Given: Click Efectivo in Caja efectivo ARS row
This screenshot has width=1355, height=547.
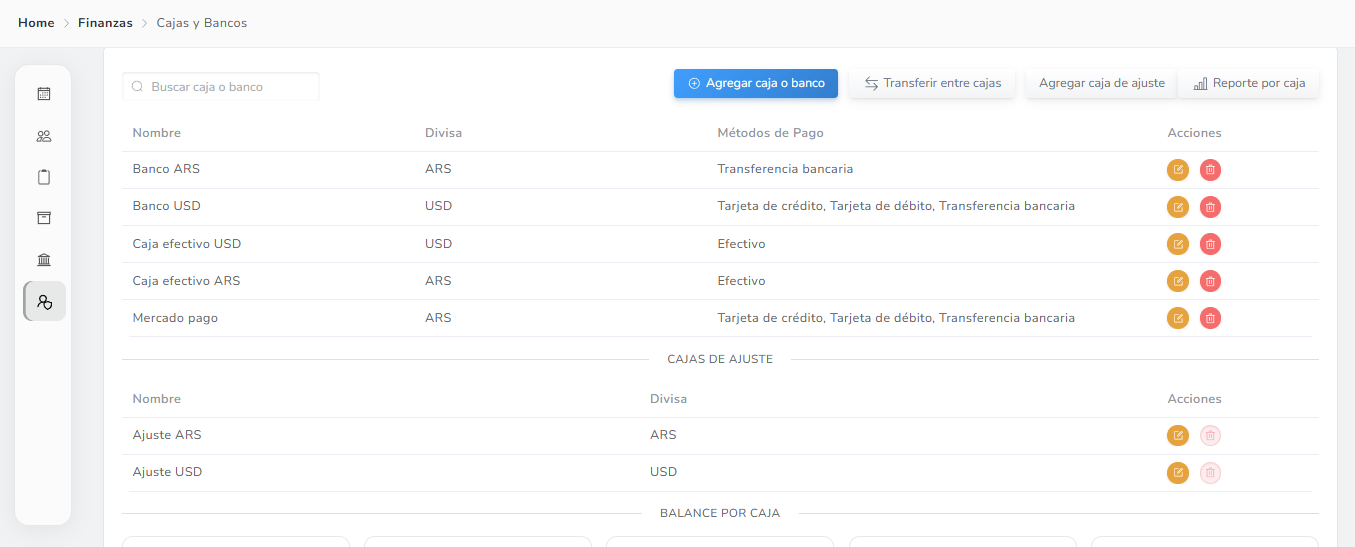Looking at the screenshot, I should pos(741,280).
